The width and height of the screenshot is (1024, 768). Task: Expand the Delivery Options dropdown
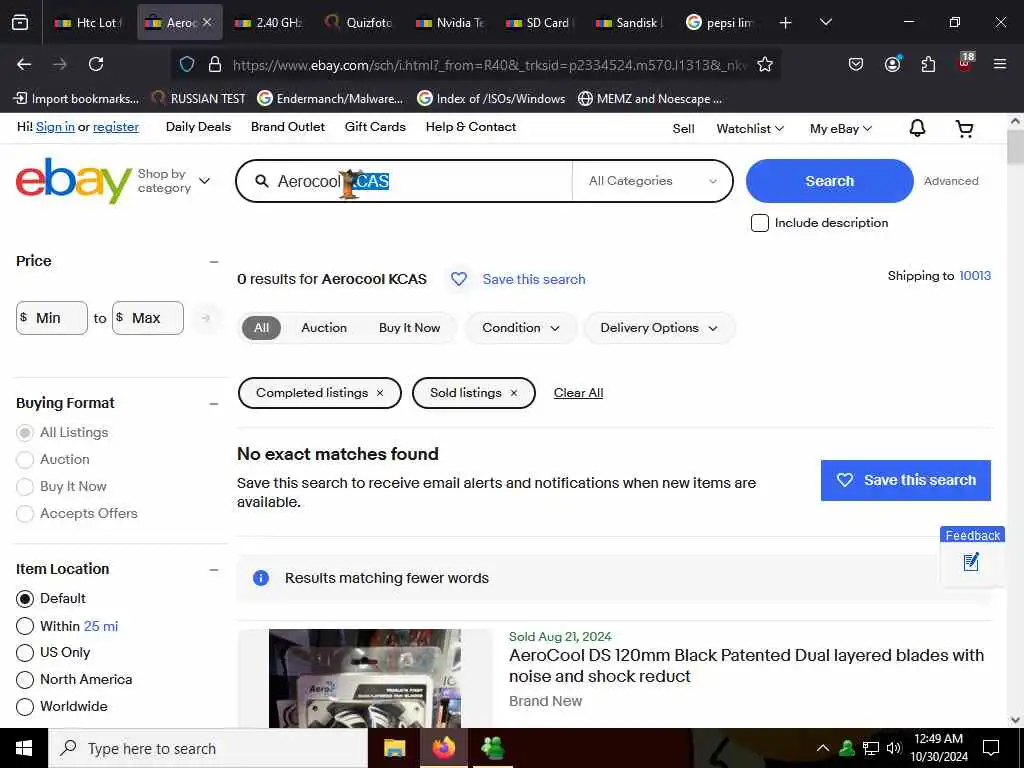(659, 328)
